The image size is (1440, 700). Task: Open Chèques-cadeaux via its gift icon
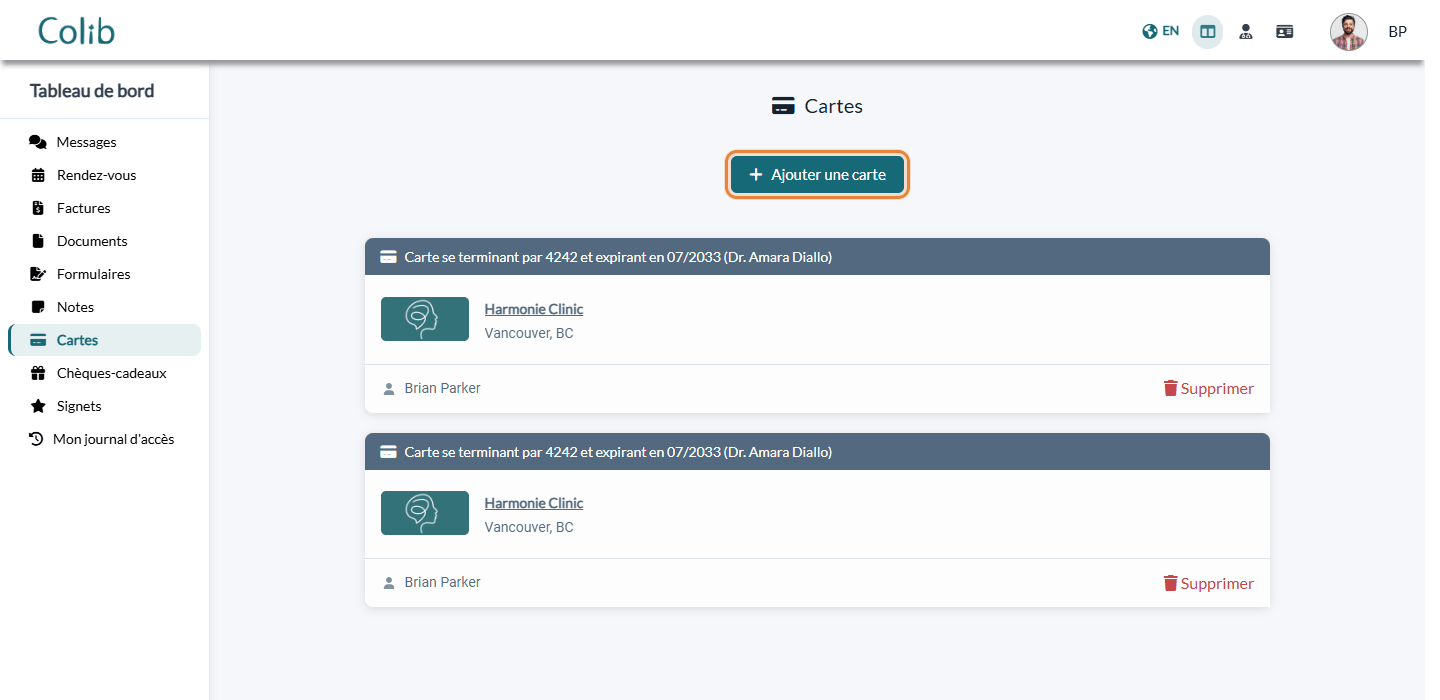click(38, 373)
